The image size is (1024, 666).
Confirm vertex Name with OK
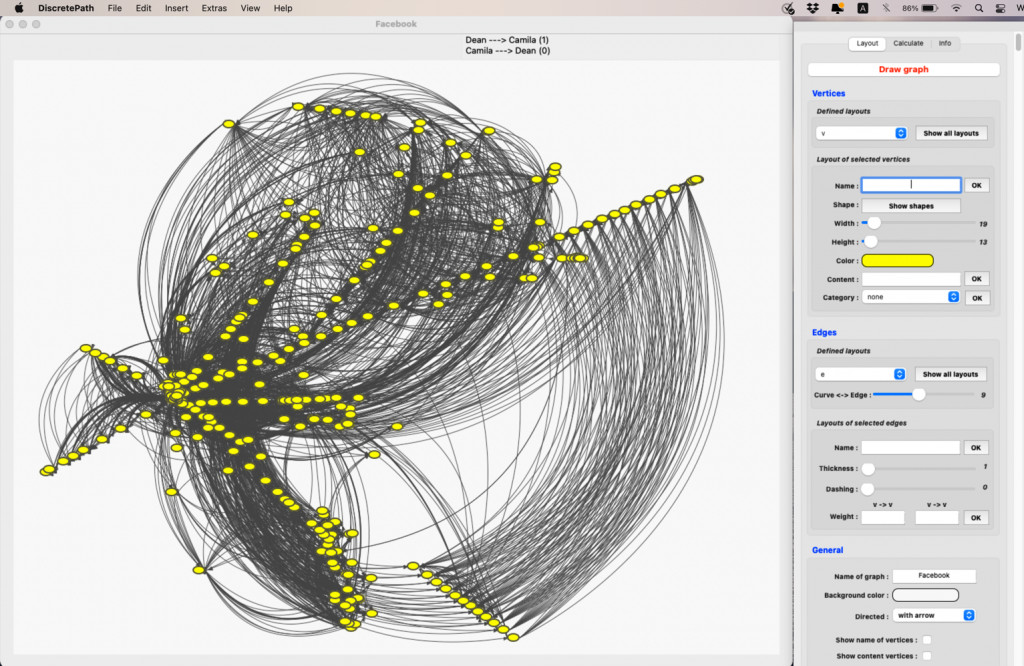click(x=976, y=185)
